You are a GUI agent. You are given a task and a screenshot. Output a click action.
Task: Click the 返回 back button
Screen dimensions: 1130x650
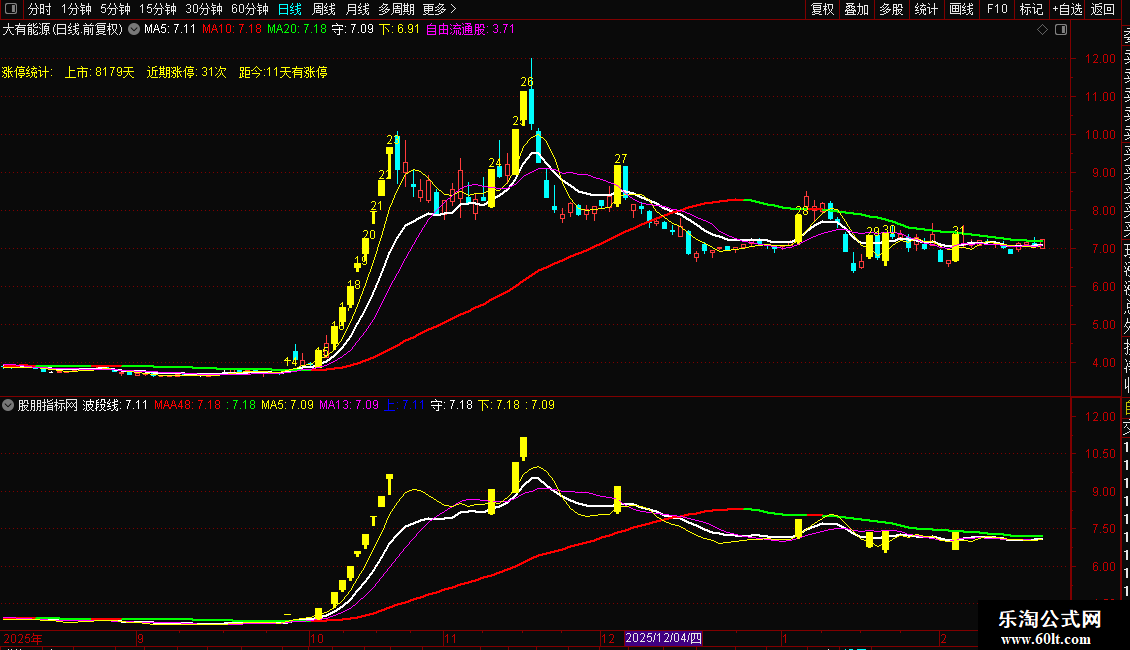[x=1103, y=9]
